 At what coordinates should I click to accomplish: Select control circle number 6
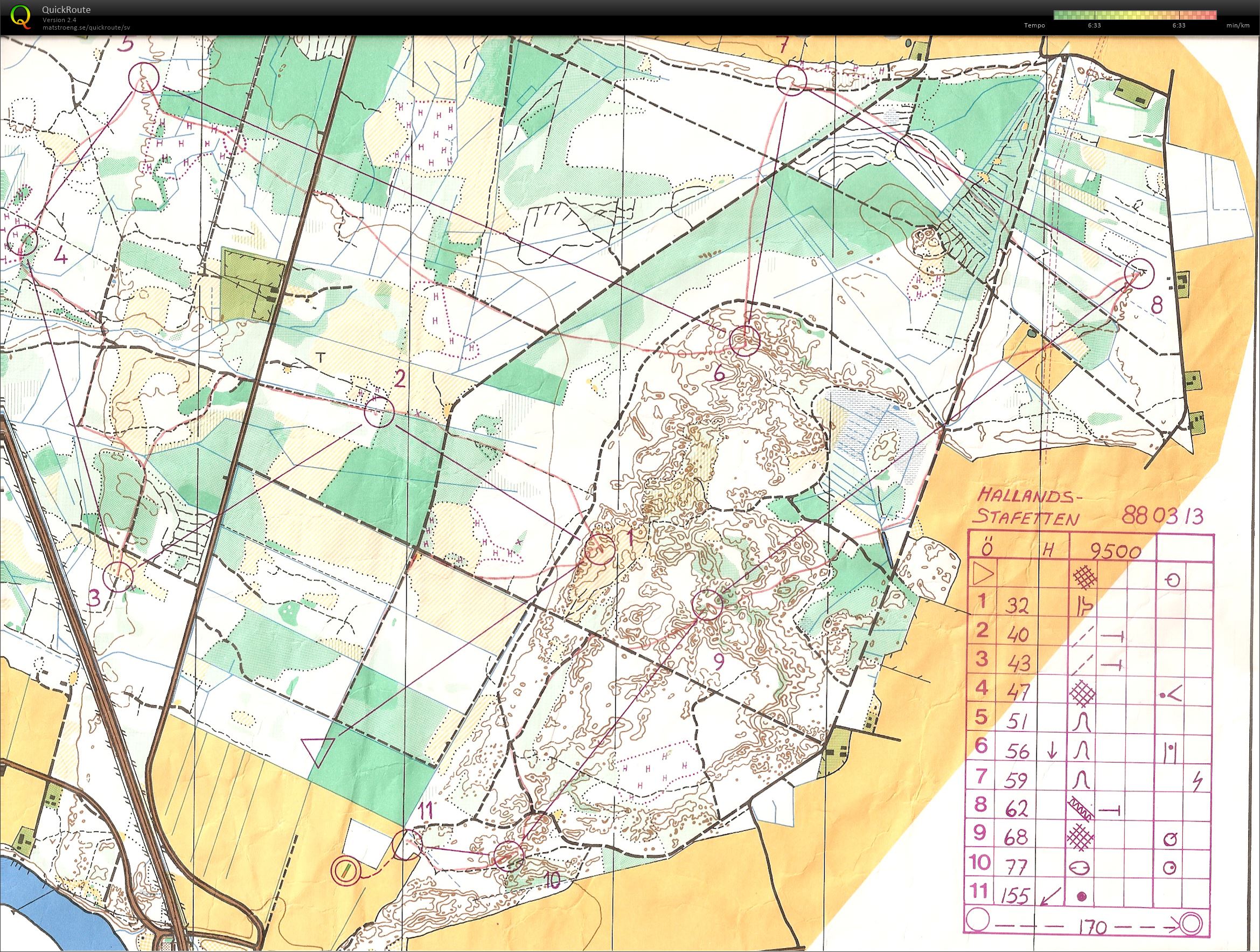[745, 341]
